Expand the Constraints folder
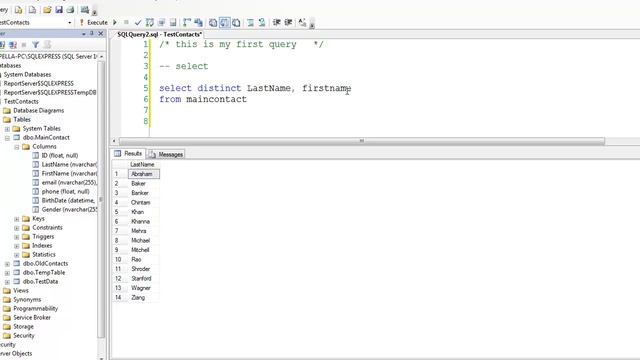The width and height of the screenshot is (640, 360). [17, 228]
